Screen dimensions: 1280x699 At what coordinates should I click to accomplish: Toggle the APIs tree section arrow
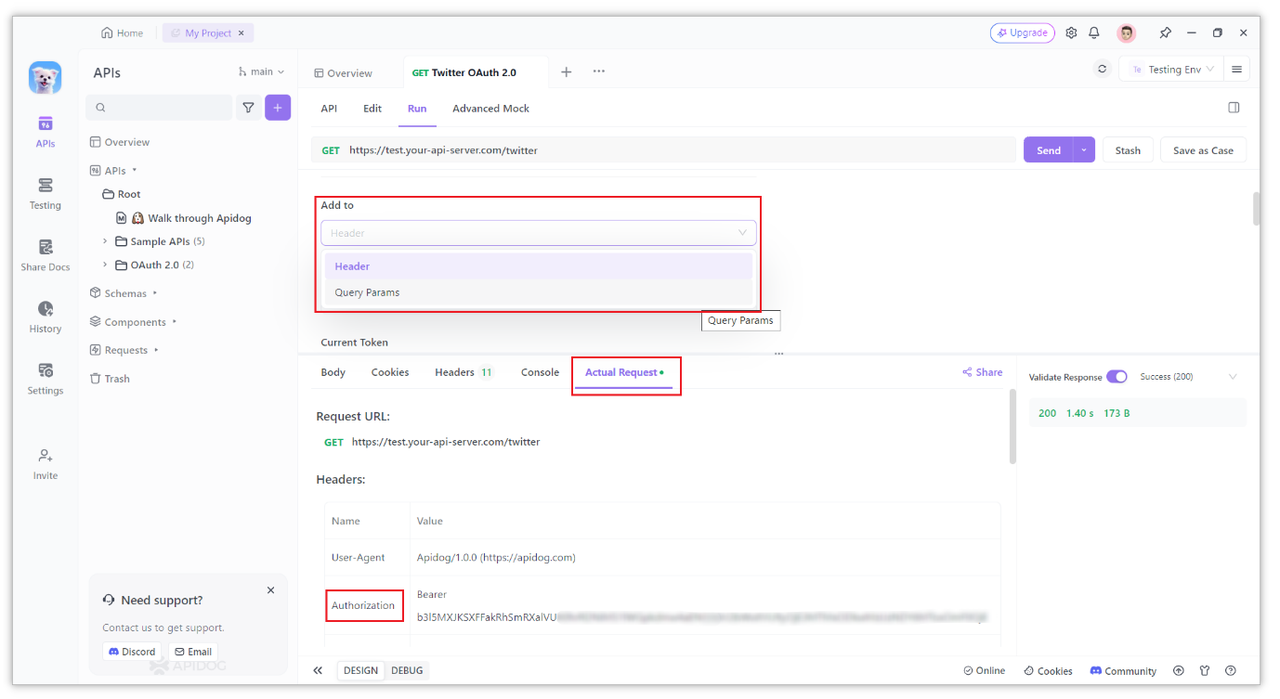(x=135, y=170)
